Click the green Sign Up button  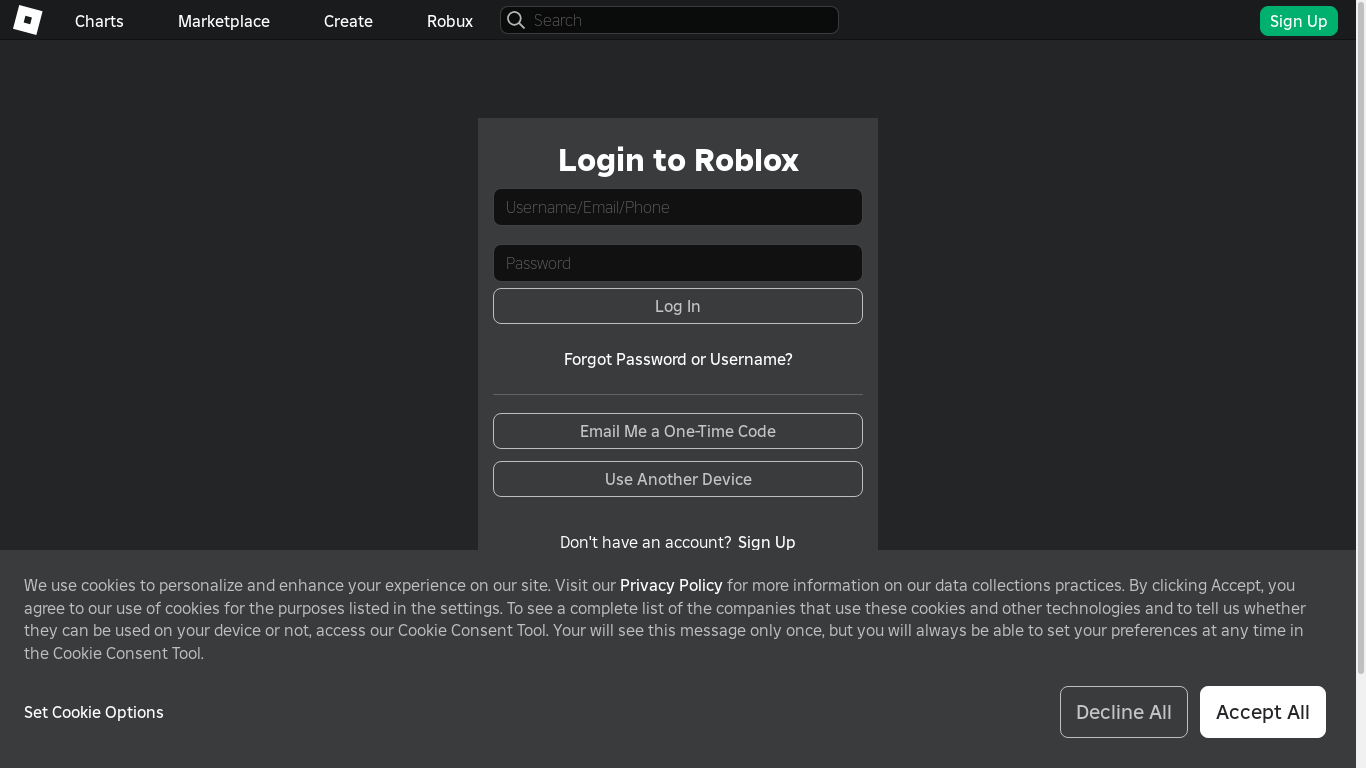(1298, 21)
